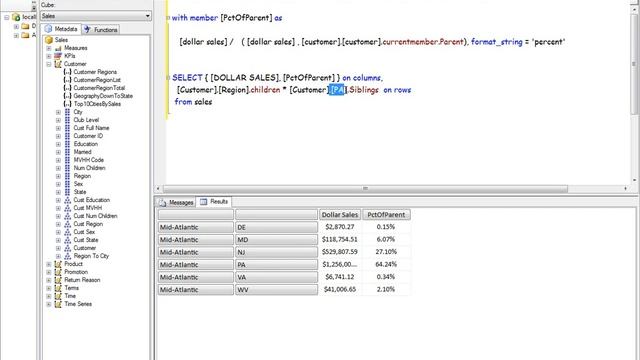Image resolution: width=640 pixels, height=360 pixels.
Task: Switch to the Functions tab
Action: (x=101, y=29)
